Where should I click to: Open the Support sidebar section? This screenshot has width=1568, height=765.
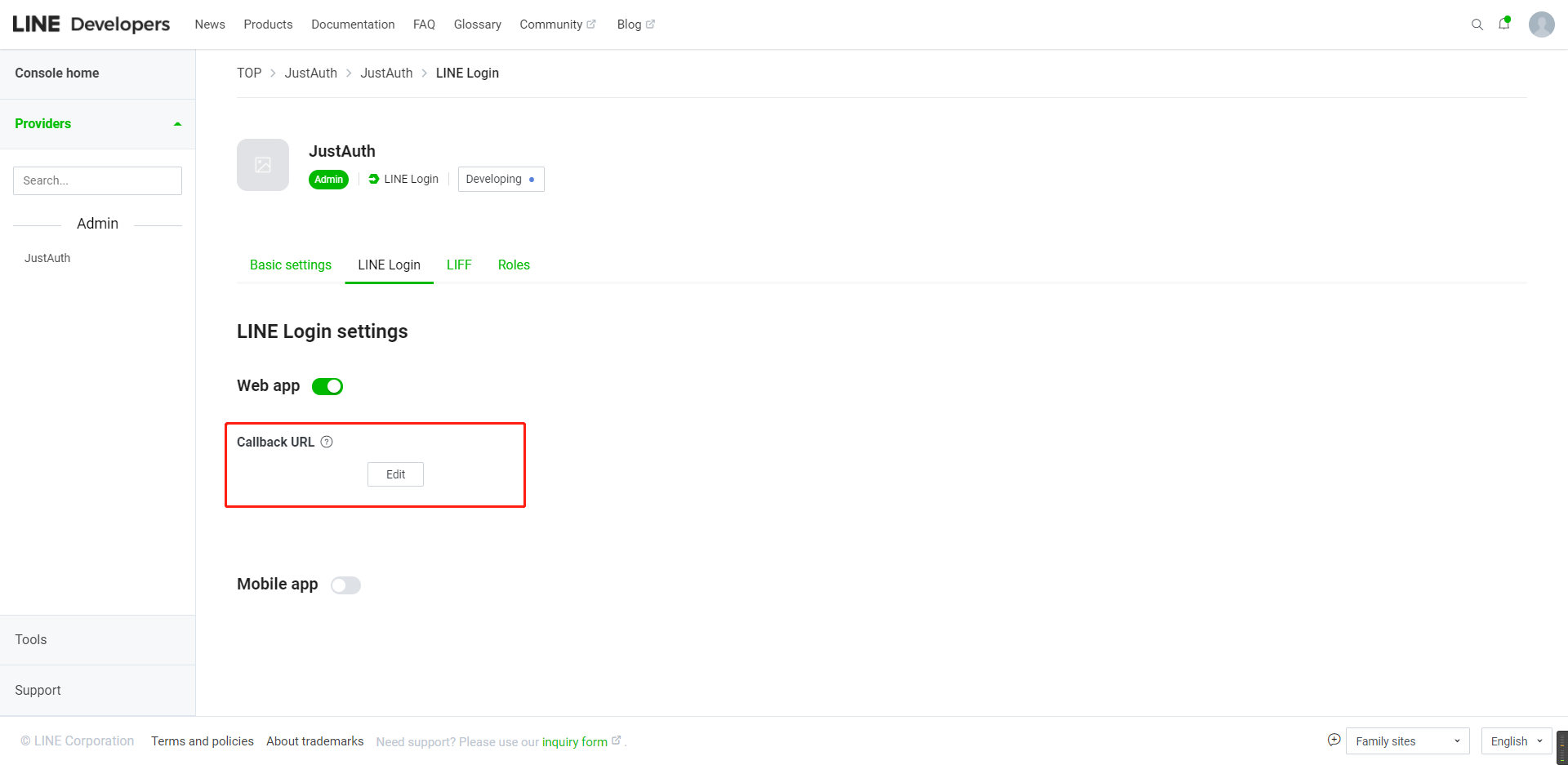38,690
